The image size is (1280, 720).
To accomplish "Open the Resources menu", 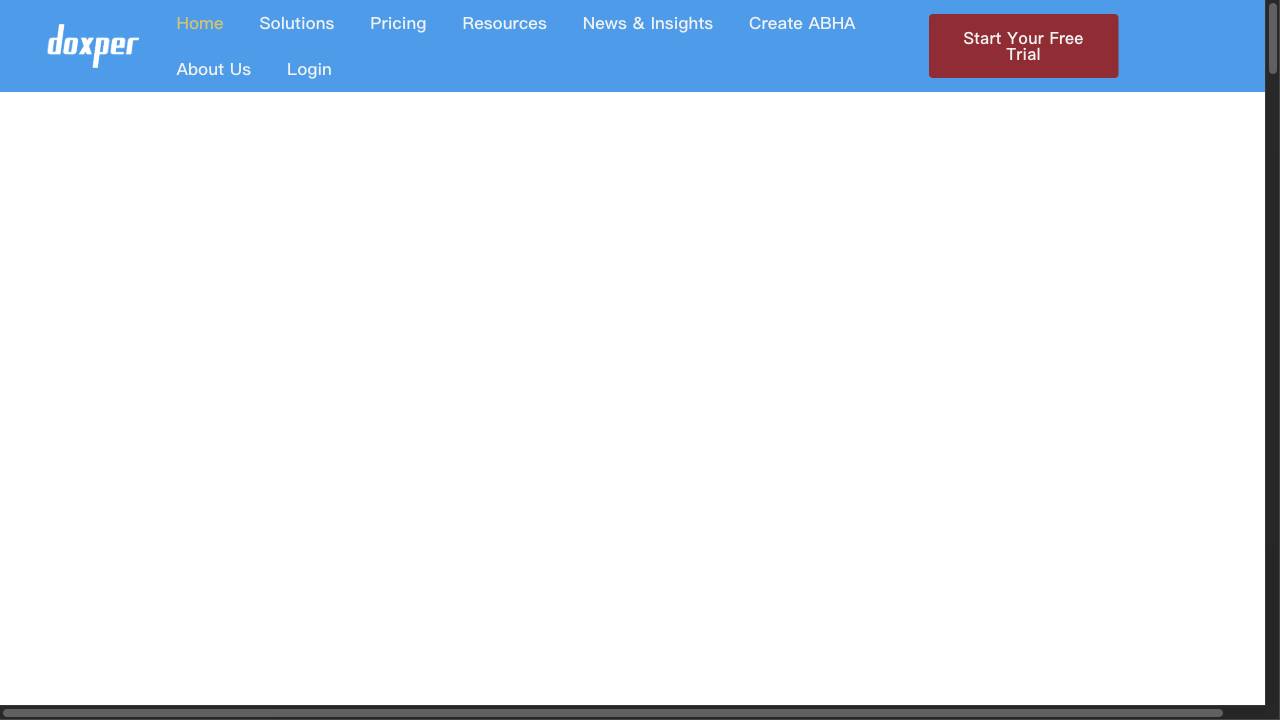I will [x=504, y=23].
